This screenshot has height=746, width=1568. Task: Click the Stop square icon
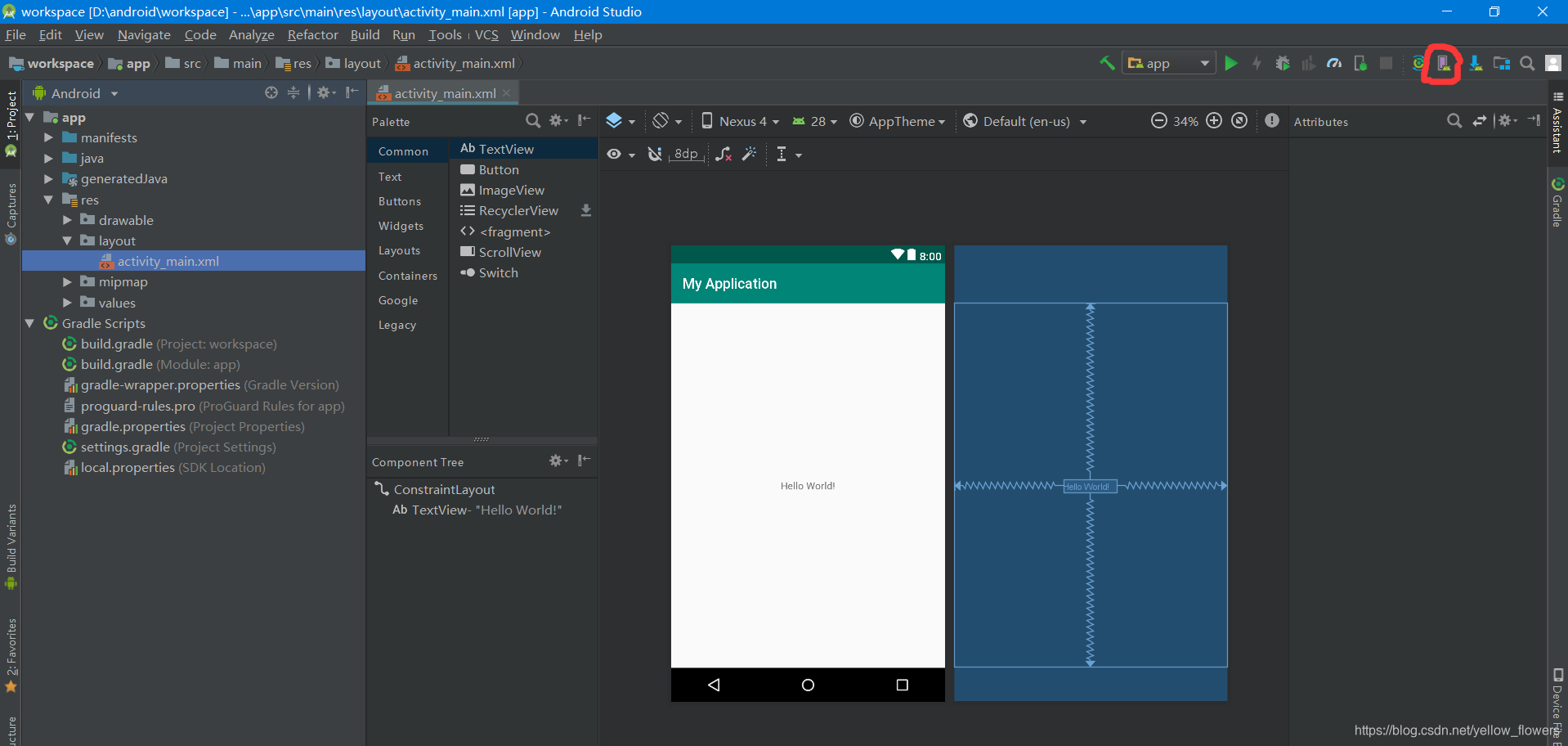1386,63
